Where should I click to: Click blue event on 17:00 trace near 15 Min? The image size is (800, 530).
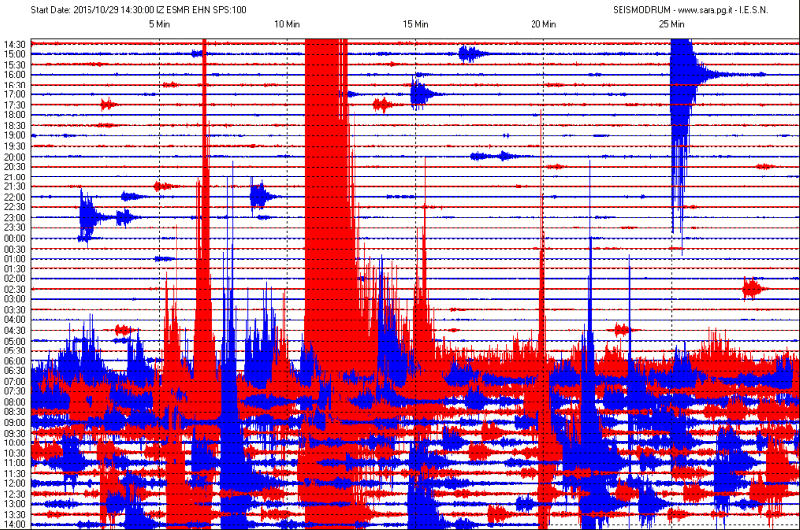(420, 95)
